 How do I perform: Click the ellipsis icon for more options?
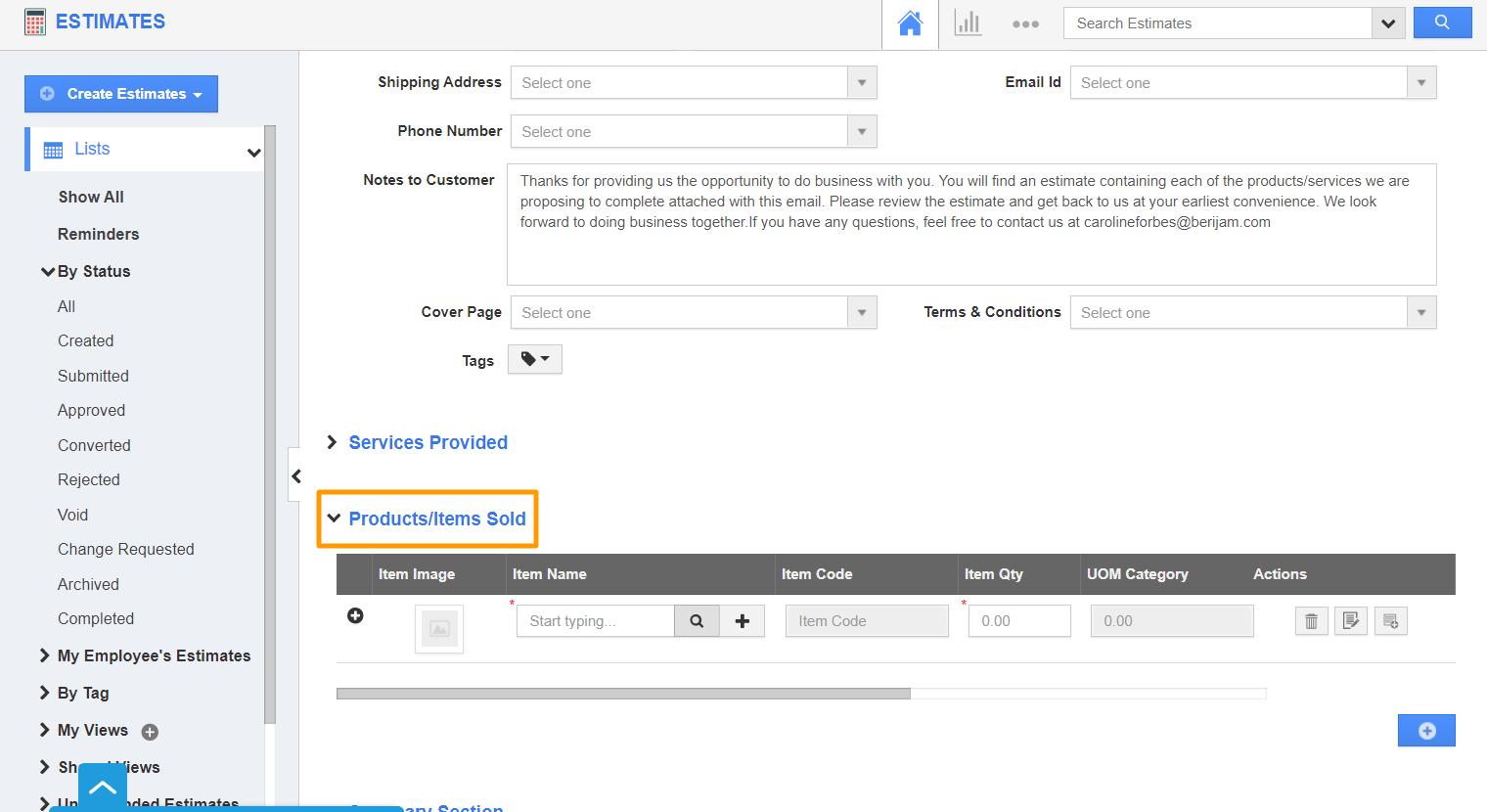coord(1025,23)
